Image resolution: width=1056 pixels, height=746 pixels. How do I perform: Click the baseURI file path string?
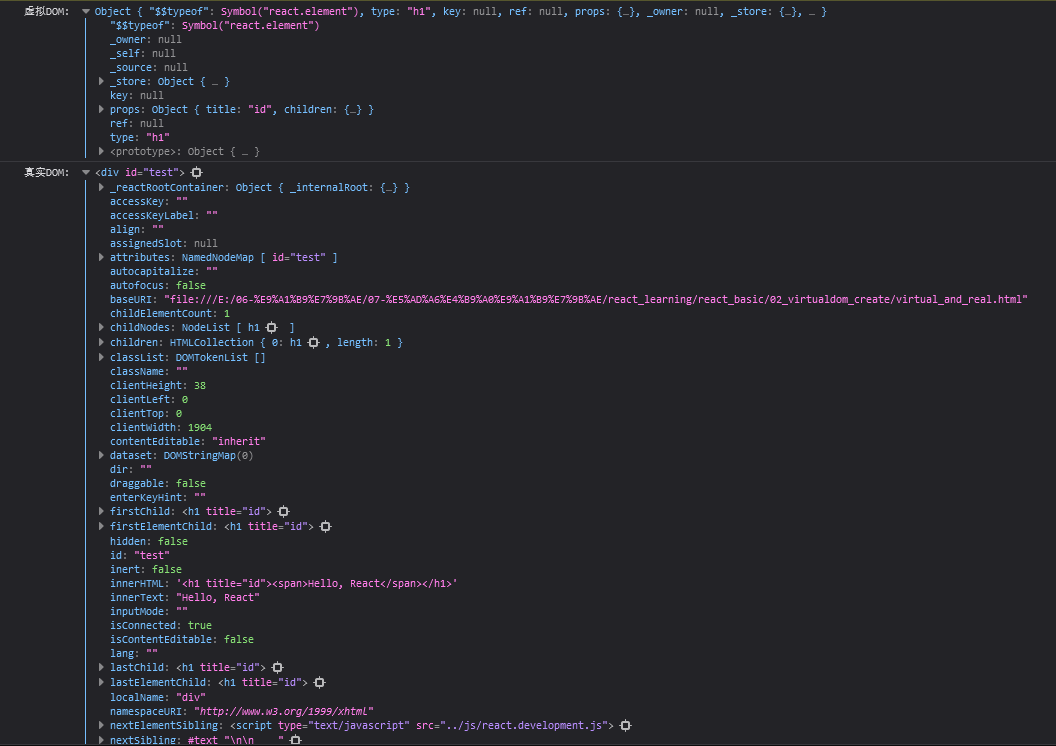pyautogui.click(x=599, y=300)
